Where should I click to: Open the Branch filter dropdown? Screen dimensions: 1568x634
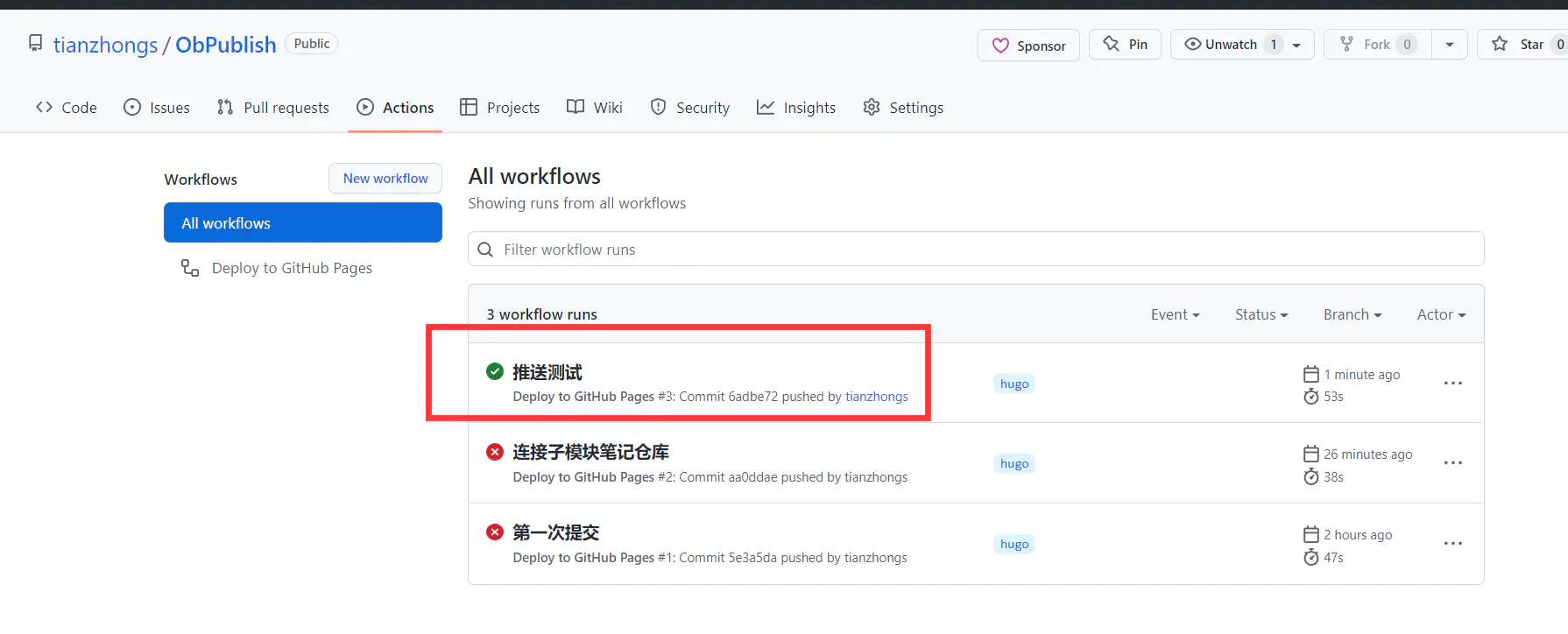click(1353, 314)
